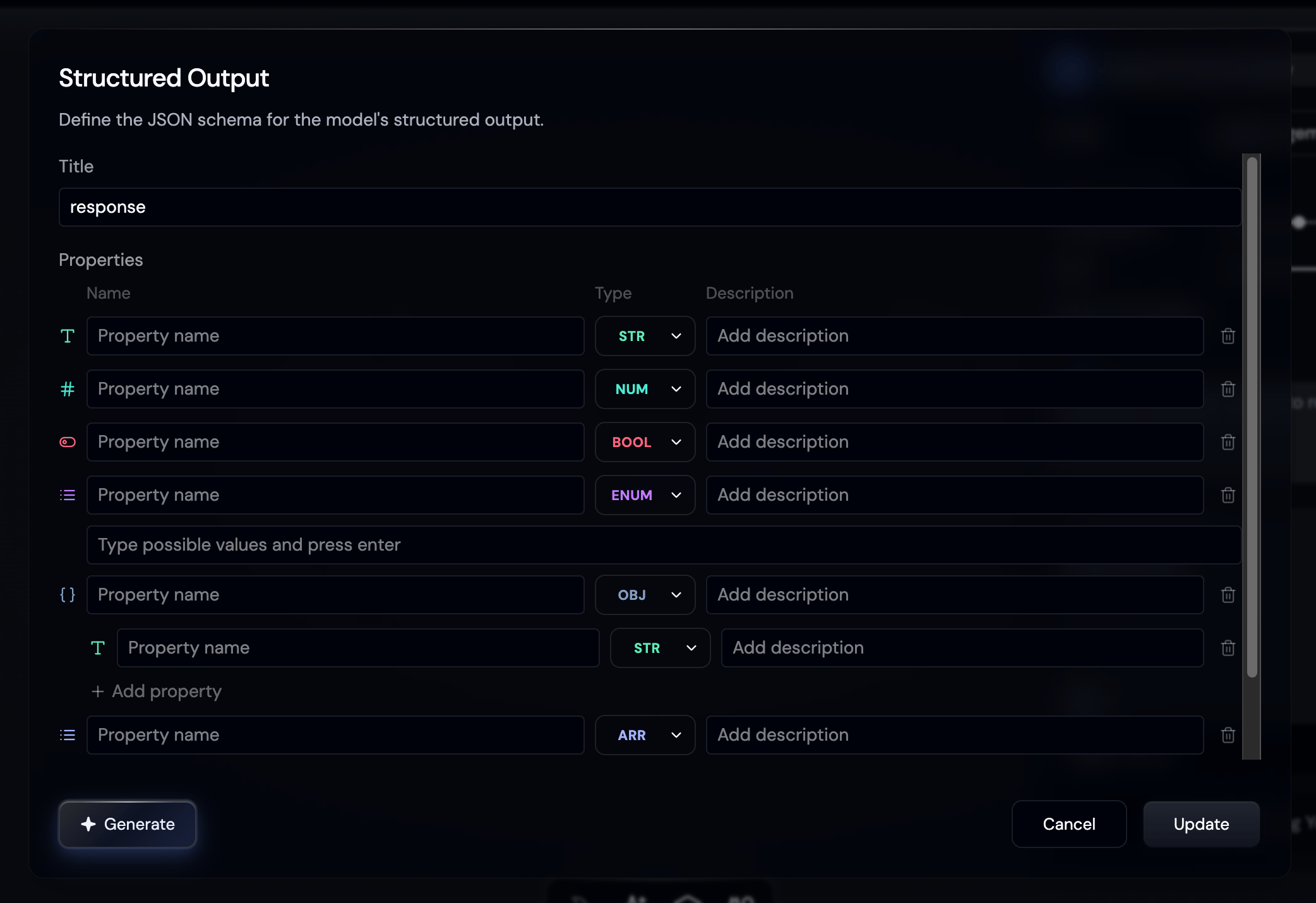This screenshot has width=1316, height=903.
Task: Focus the OBJ row property name field
Action: (335, 595)
